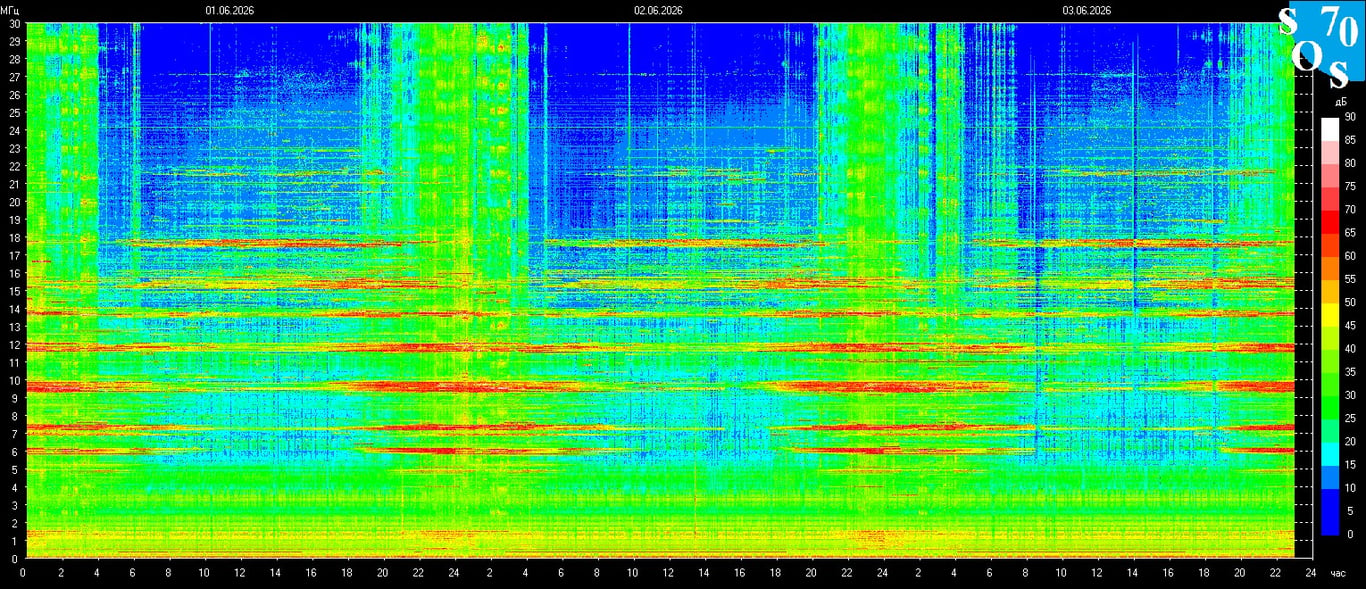
Task: Click frequency axis label 10 MHz
Action: tap(15, 380)
